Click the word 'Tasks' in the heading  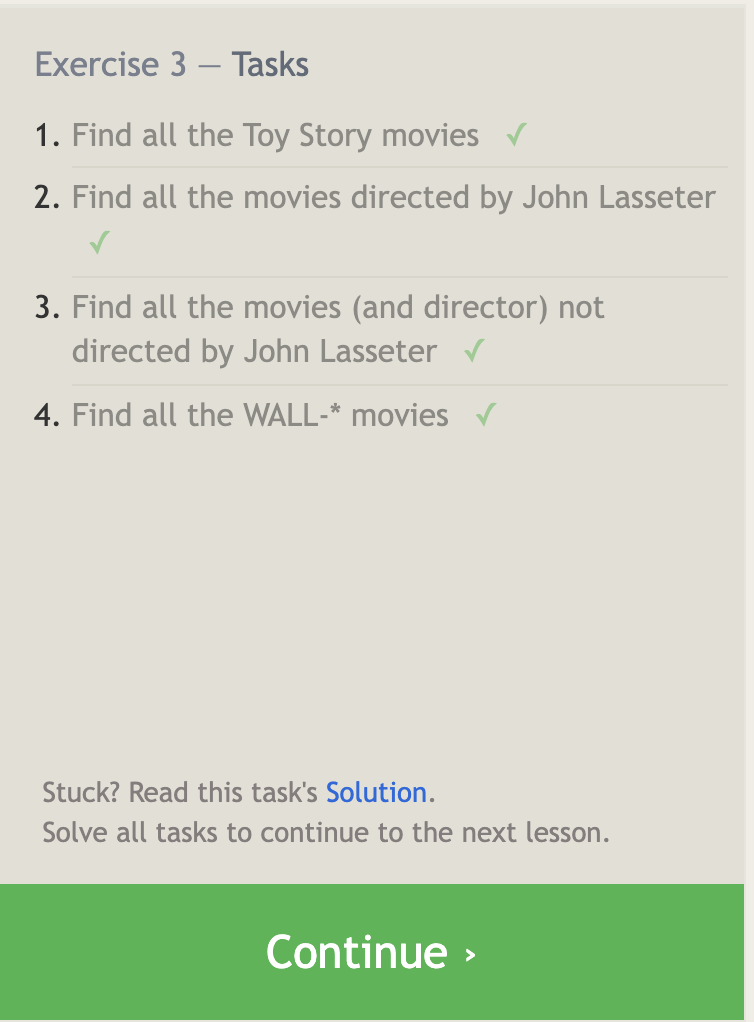pos(270,65)
